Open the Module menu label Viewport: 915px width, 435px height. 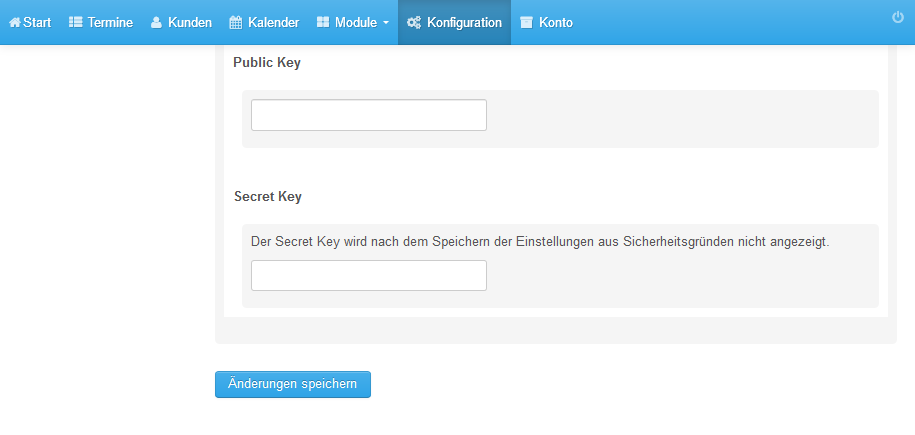coord(355,23)
